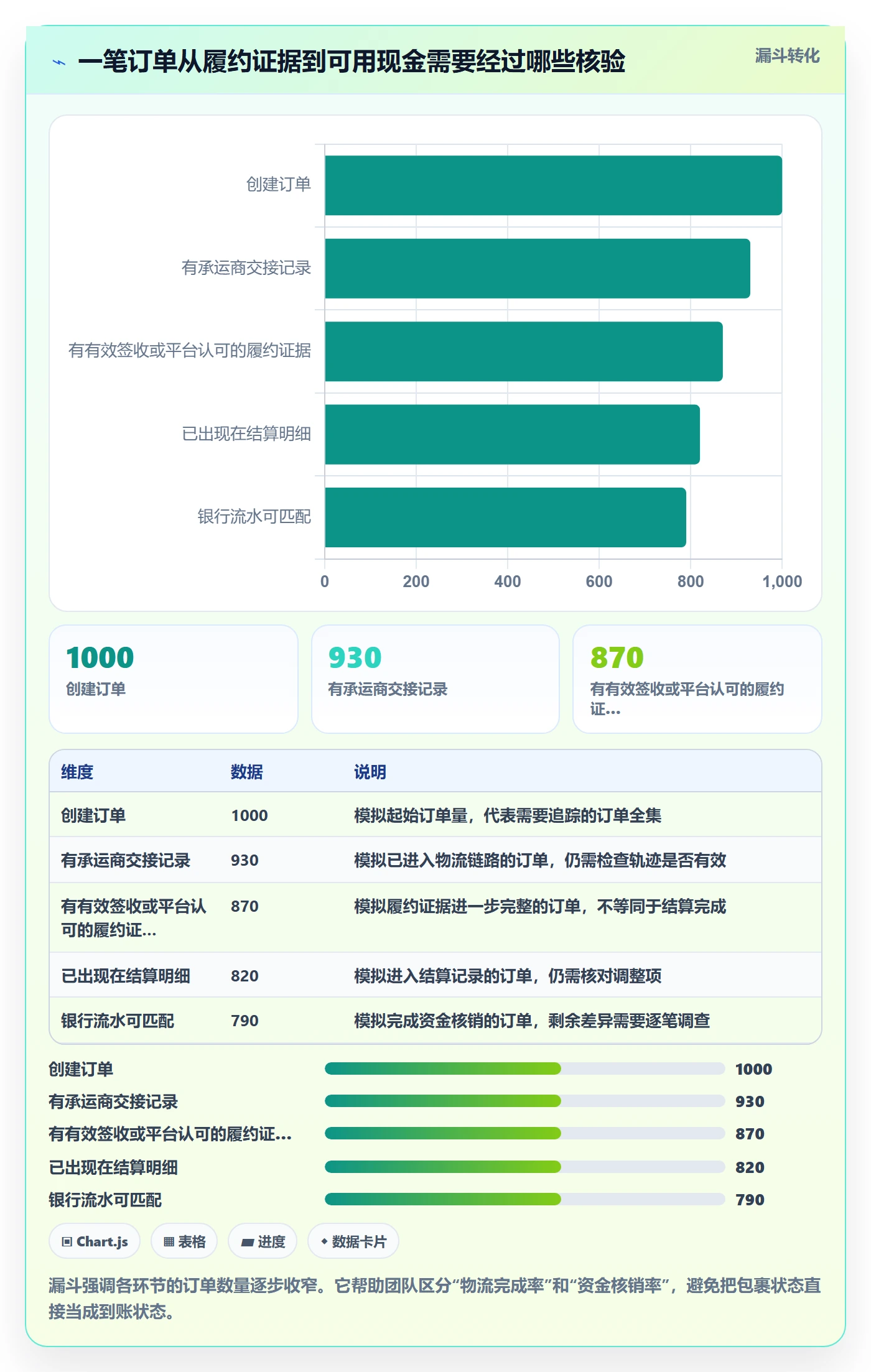Viewport: 871px width, 1372px height.
Task: Click the 200 tick label on the chart axis
Action: 416,582
